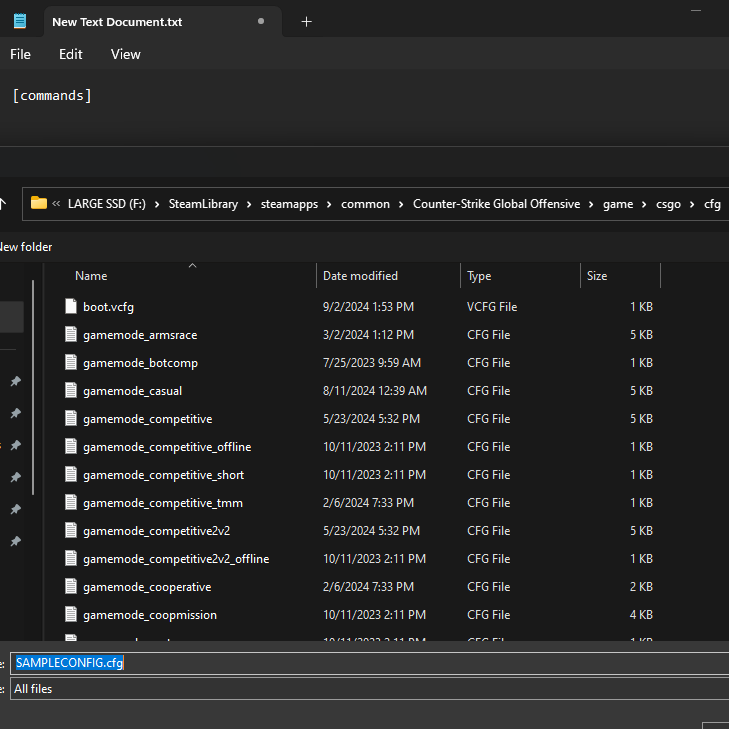Expand chevron after game breadcrumb

click(x=644, y=205)
